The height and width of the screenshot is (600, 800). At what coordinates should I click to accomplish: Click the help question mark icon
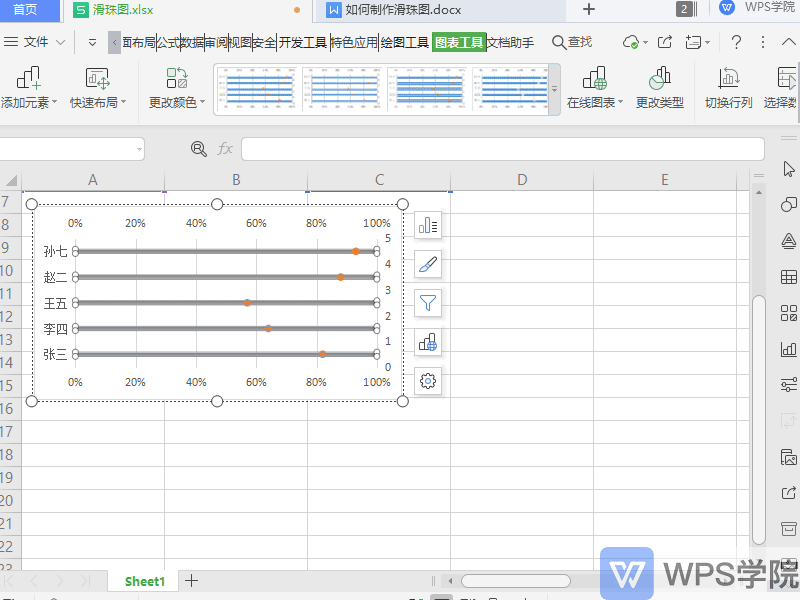[736, 42]
